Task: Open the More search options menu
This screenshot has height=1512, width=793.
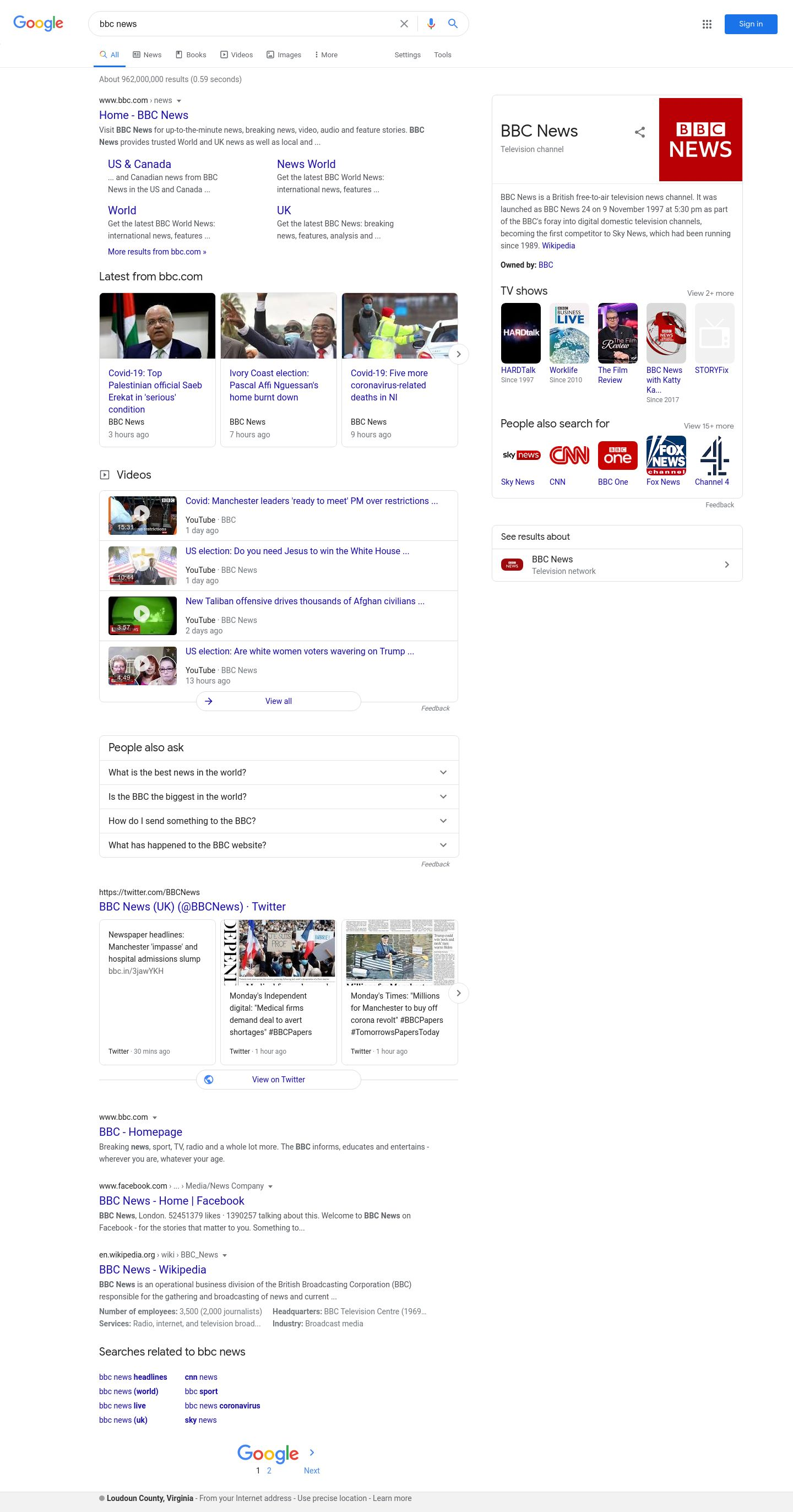Action: 326,55
